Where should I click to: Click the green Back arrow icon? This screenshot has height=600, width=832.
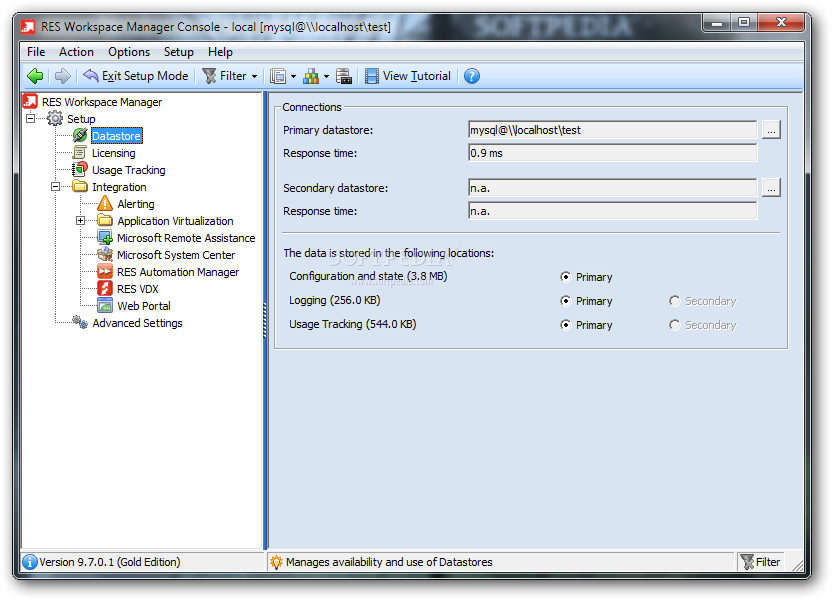pyautogui.click(x=35, y=76)
